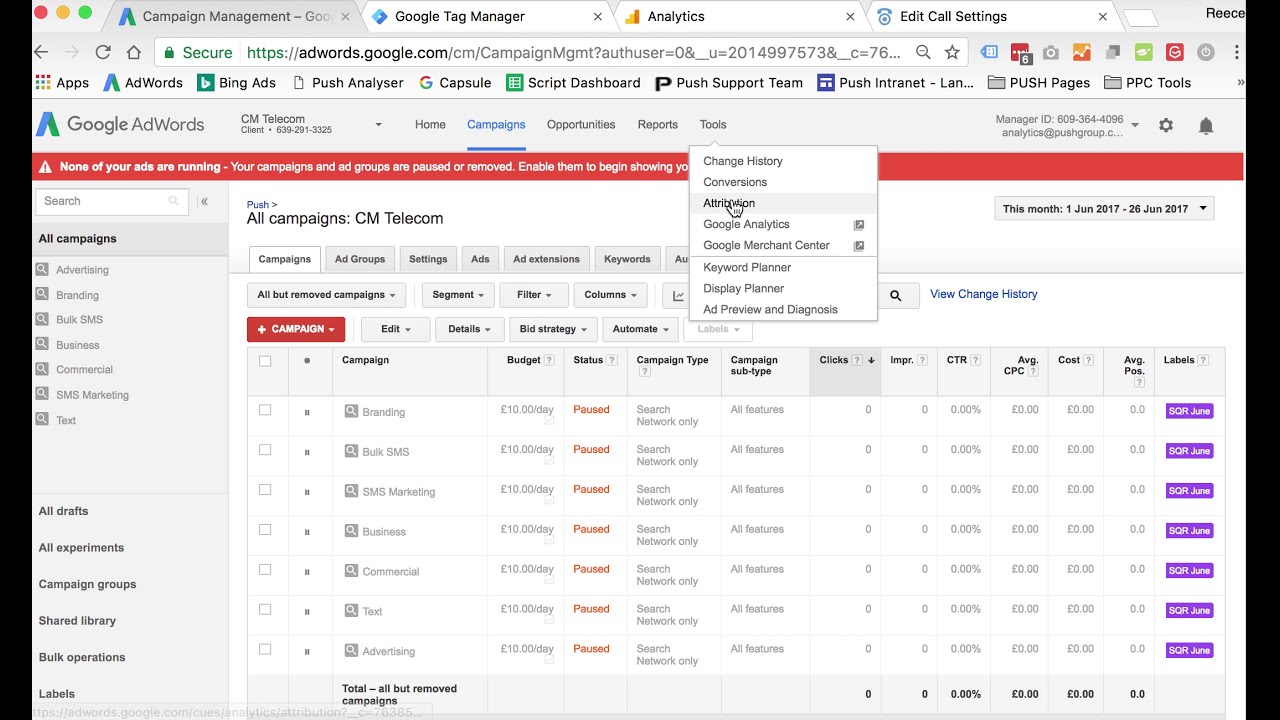Select Conversions in the Tools menu

783,182
